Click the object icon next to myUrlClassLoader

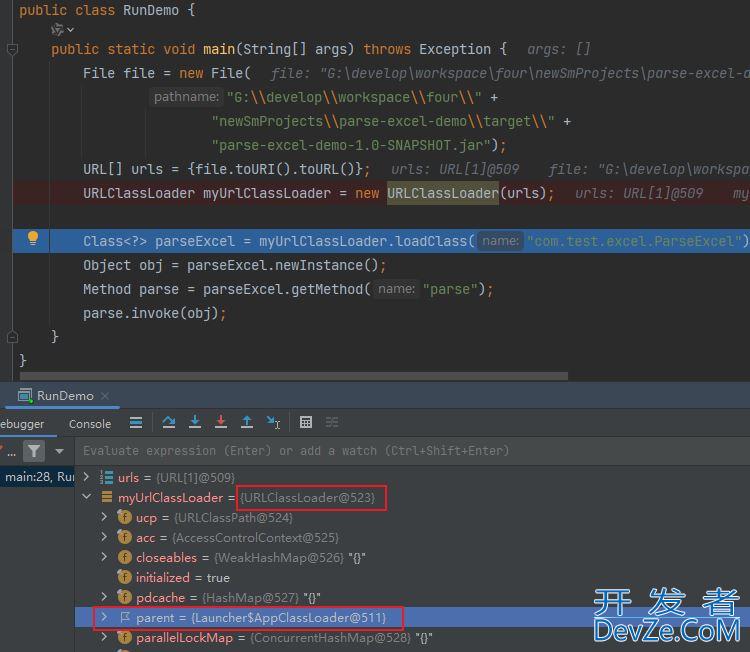(x=107, y=497)
